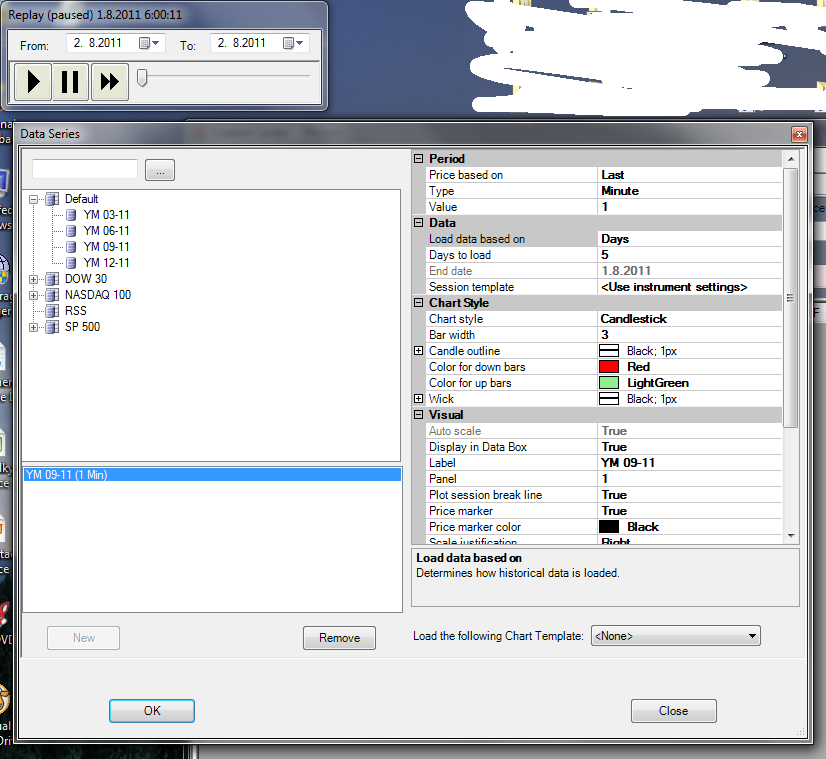This screenshot has width=826, height=759.
Task: Expand the Candle outline property
Action: click(418, 351)
